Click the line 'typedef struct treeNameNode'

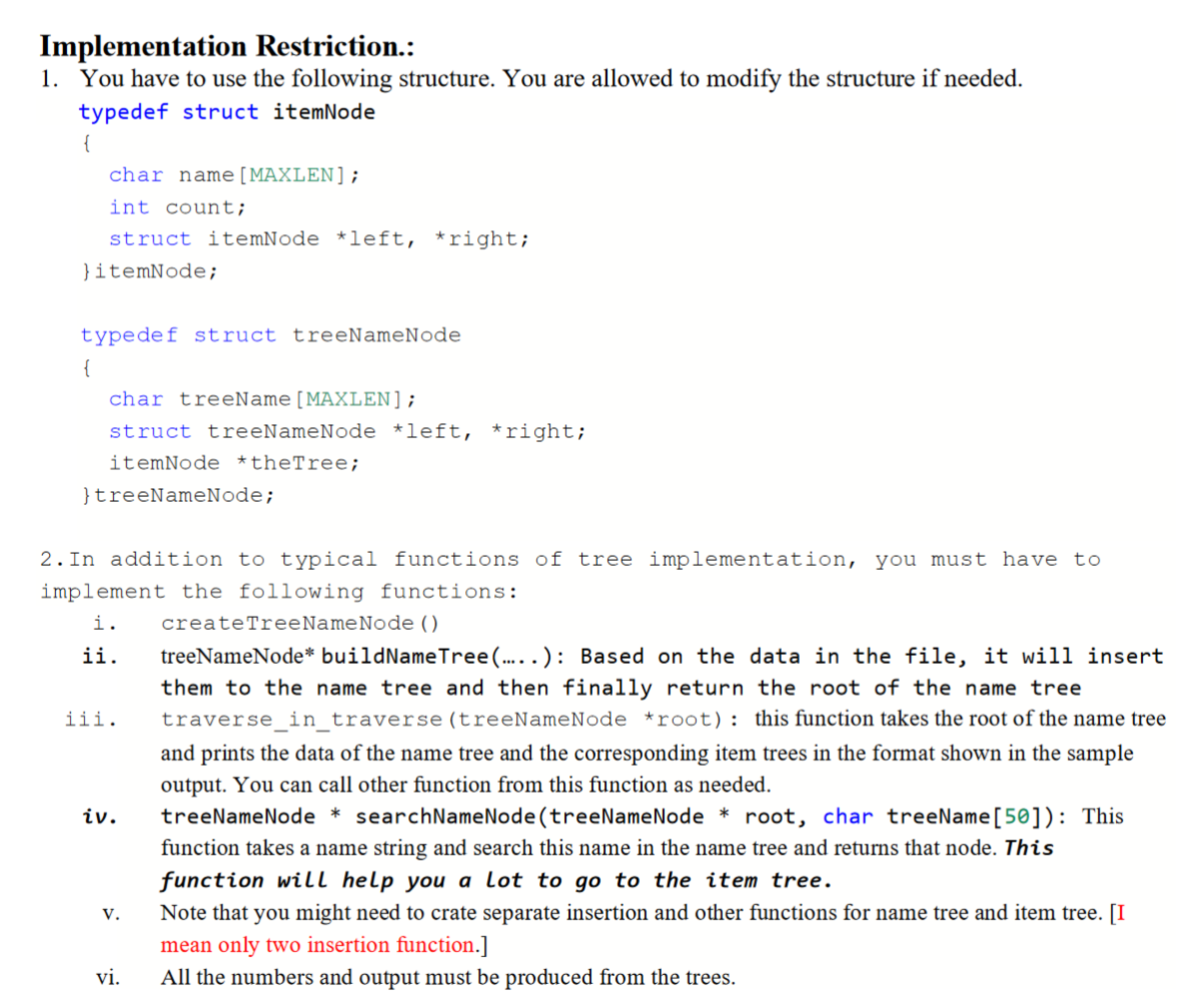[271, 335]
